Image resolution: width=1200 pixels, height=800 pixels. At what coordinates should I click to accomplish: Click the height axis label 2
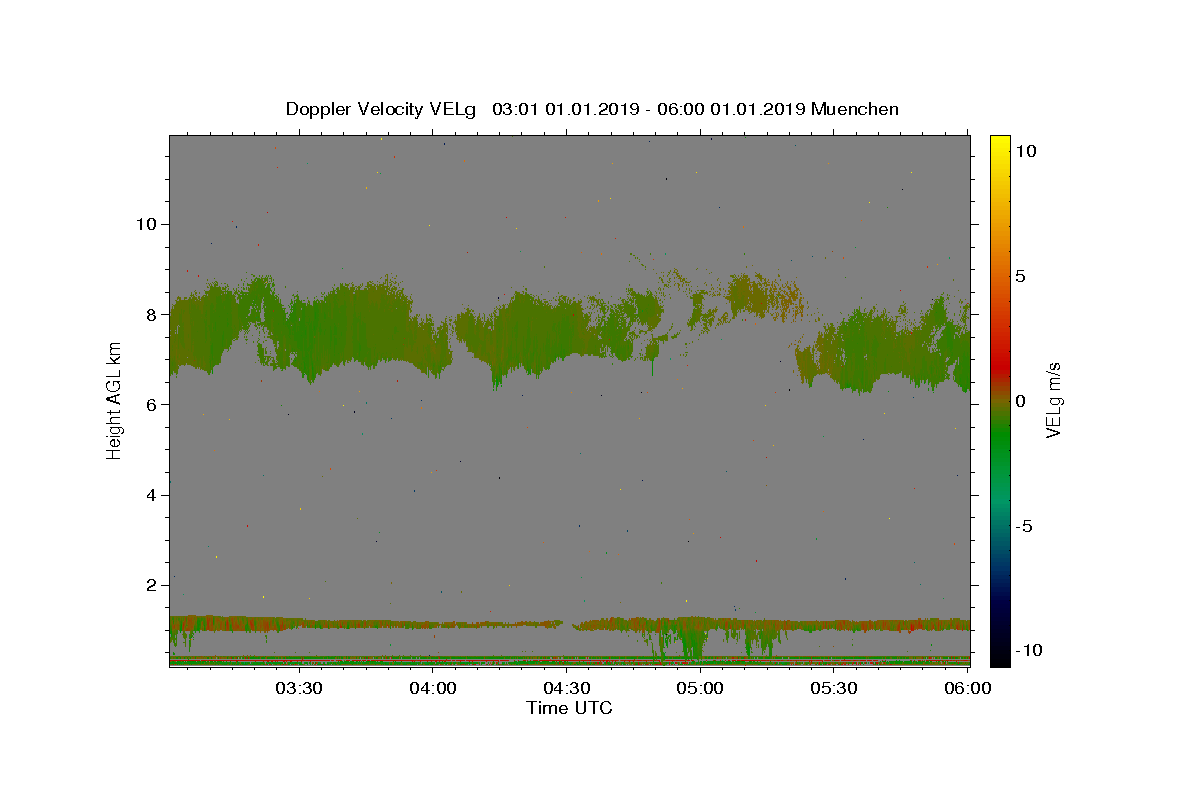[x=149, y=585]
